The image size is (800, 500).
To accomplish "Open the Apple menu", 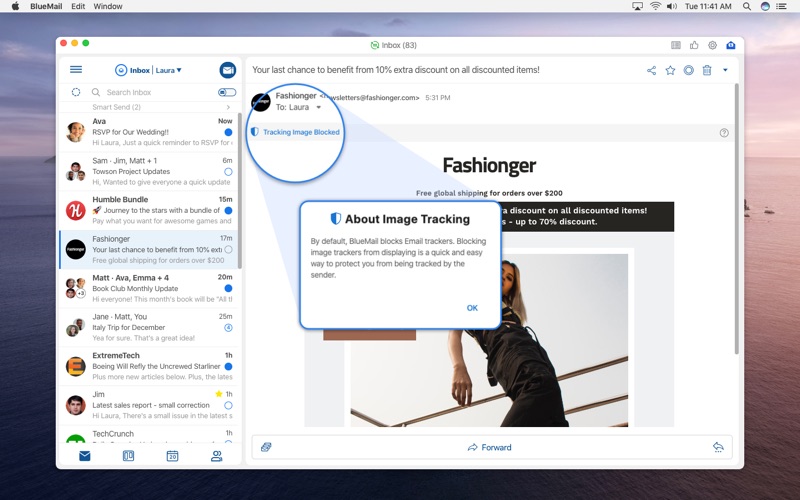I will click(15, 6).
